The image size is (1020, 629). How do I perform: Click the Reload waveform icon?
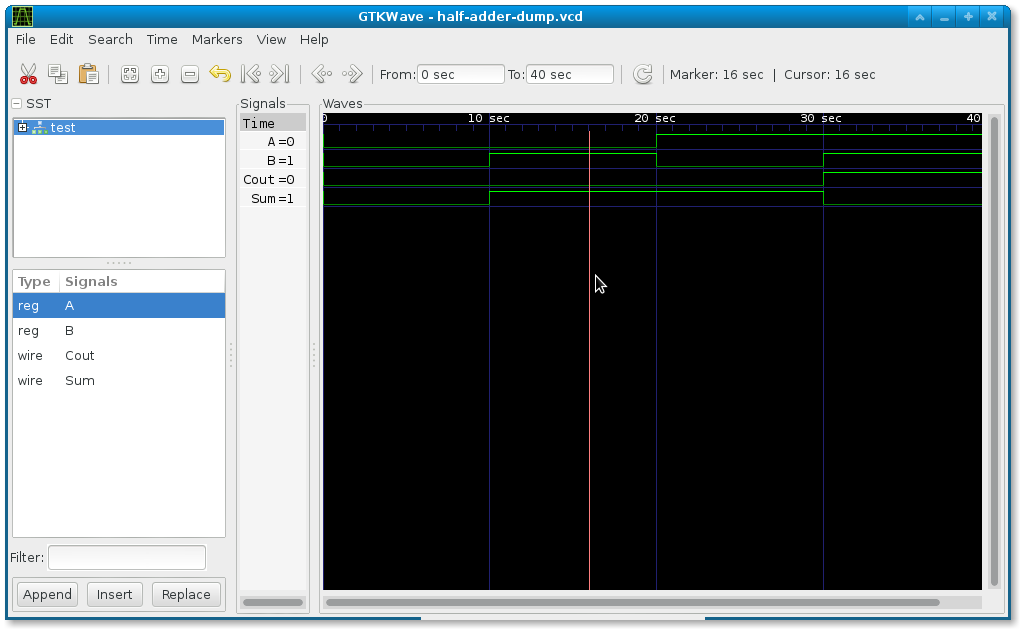click(643, 74)
